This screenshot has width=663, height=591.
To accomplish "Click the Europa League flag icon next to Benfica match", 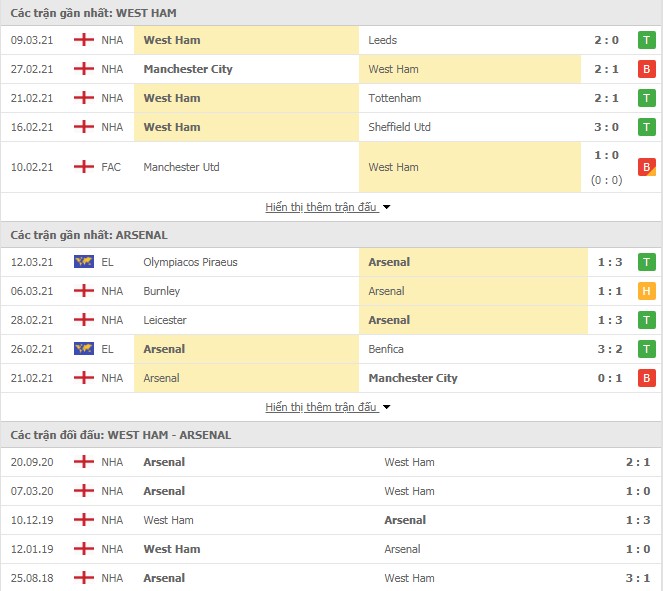I will [x=84, y=349].
